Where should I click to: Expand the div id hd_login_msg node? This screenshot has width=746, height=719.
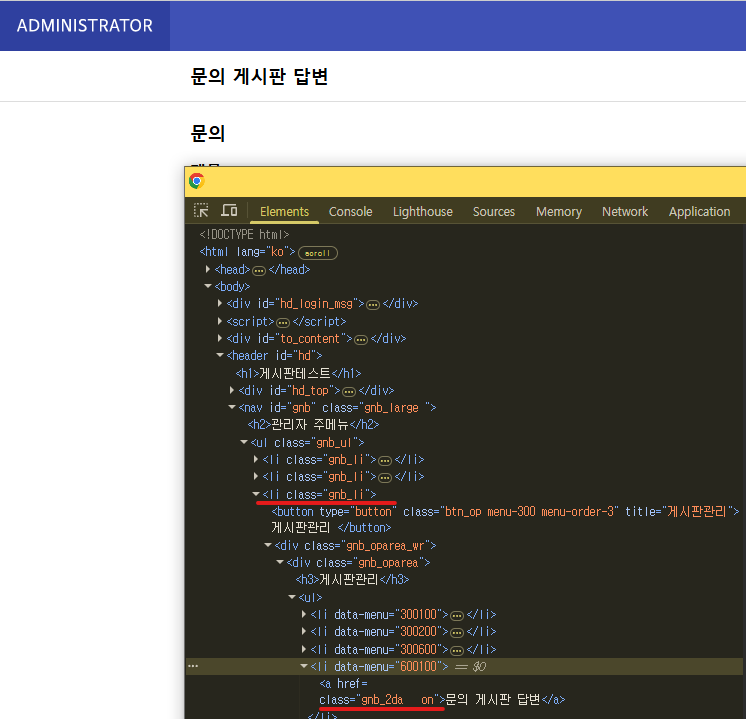[220, 304]
